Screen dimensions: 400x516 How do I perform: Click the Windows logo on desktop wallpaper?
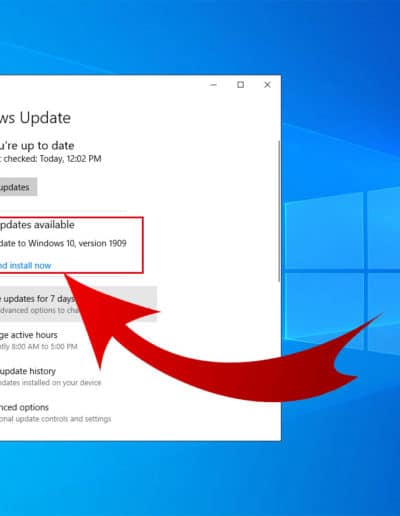(342, 270)
